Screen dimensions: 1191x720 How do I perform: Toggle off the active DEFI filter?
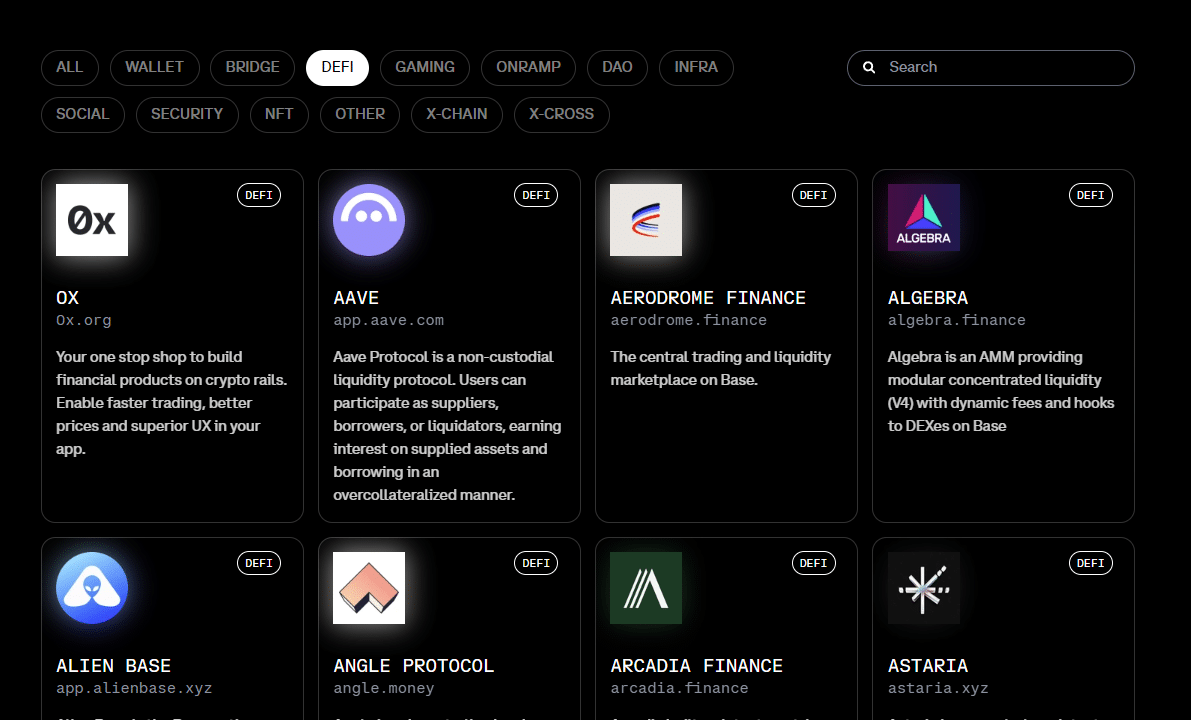(337, 67)
